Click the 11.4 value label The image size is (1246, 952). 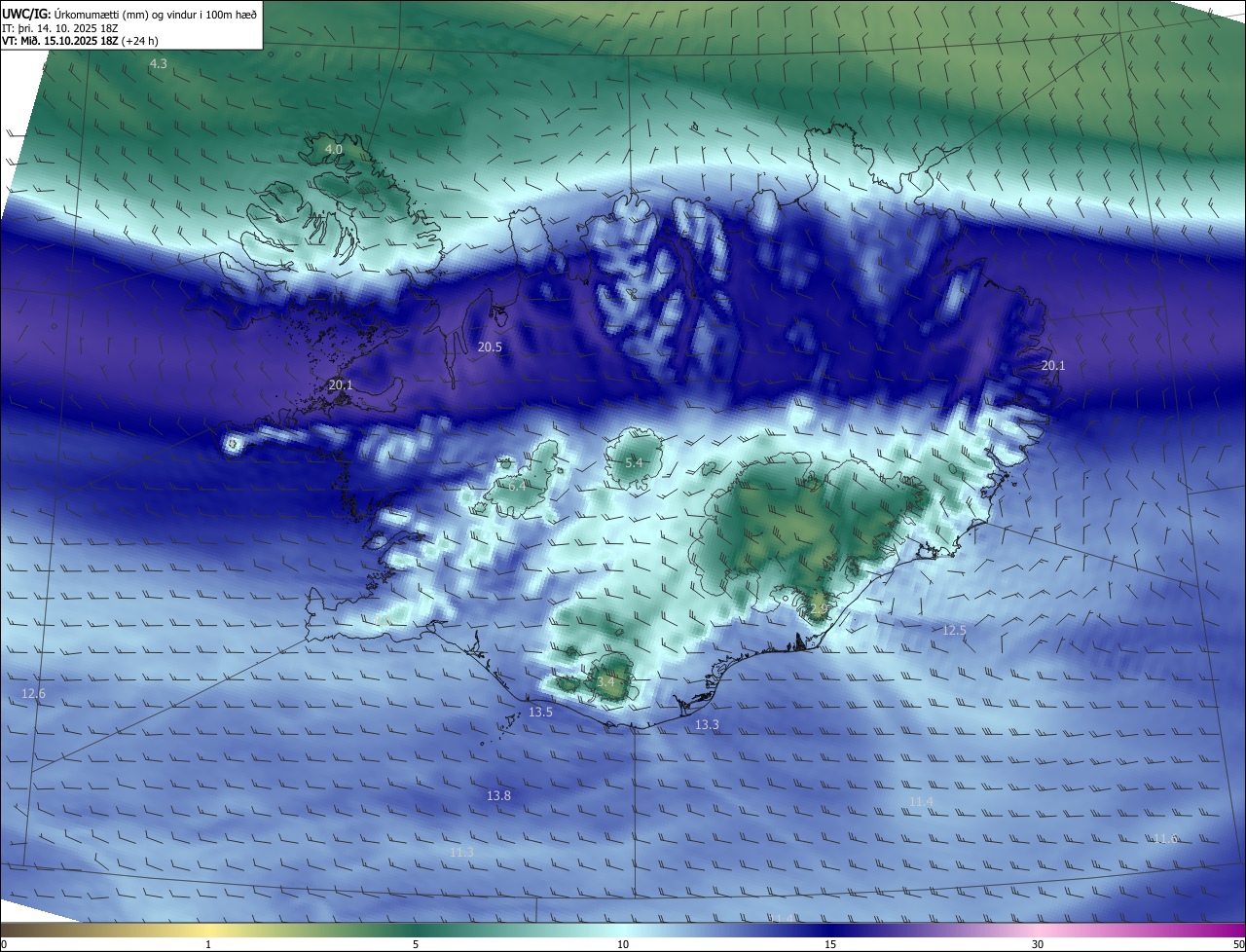(x=921, y=801)
